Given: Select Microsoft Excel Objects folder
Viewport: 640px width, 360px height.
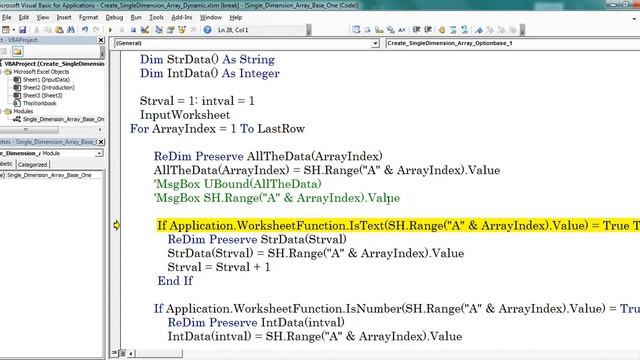Looking at the screenshot, I should (x=41, y=72).
